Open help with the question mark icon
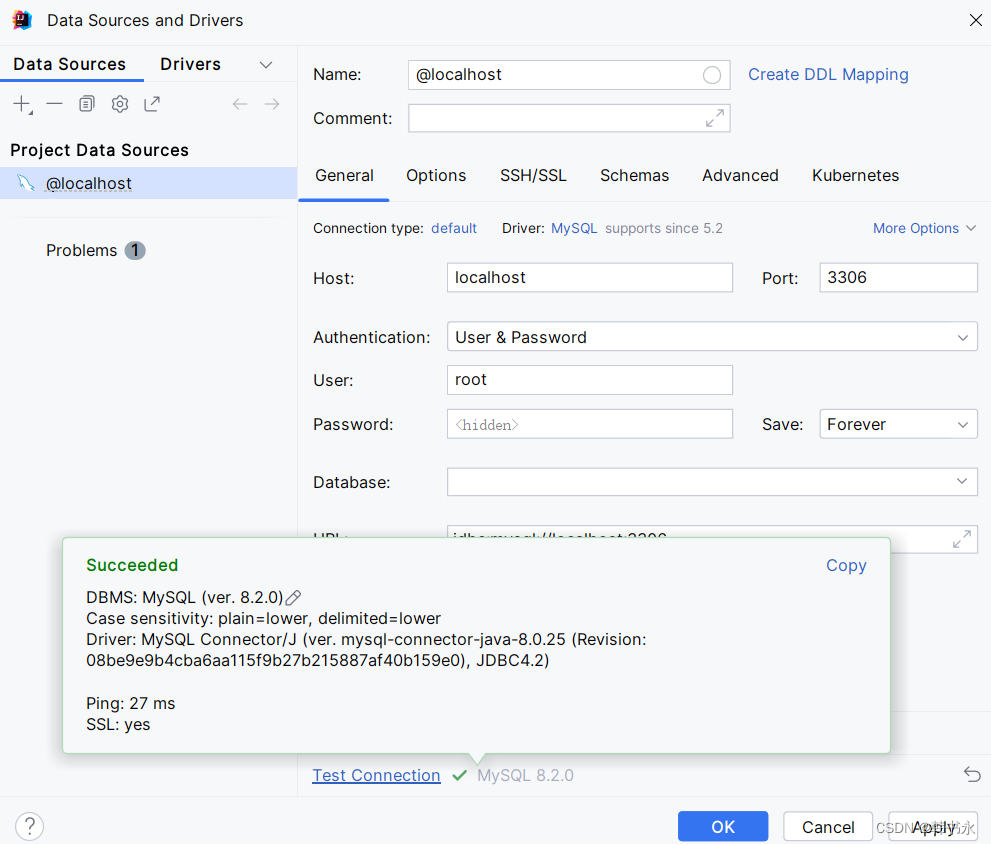 pyautogui.click(x=30, y=826)
